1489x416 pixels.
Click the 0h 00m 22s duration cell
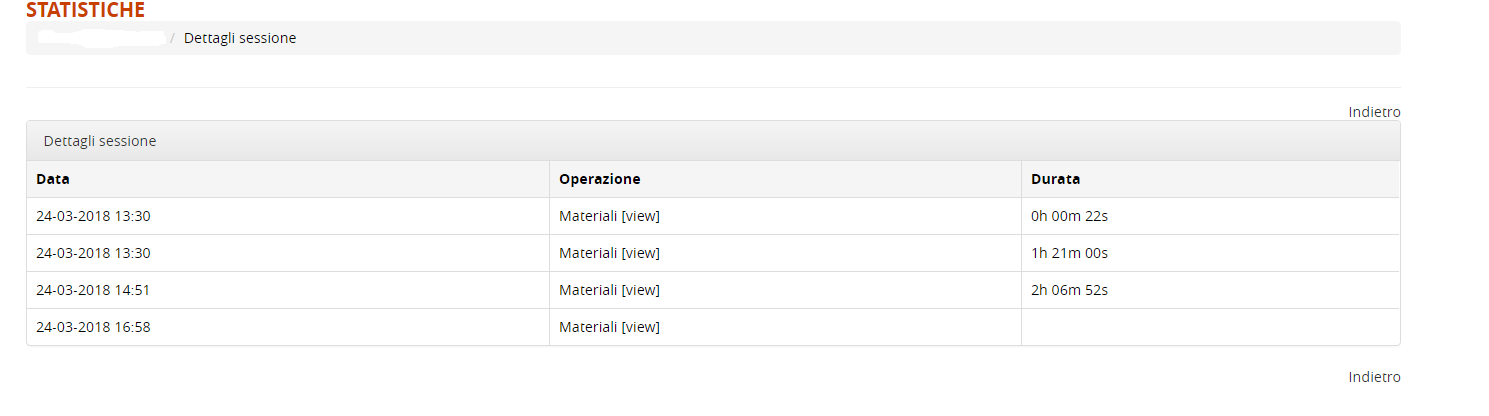click(1069, 216)
